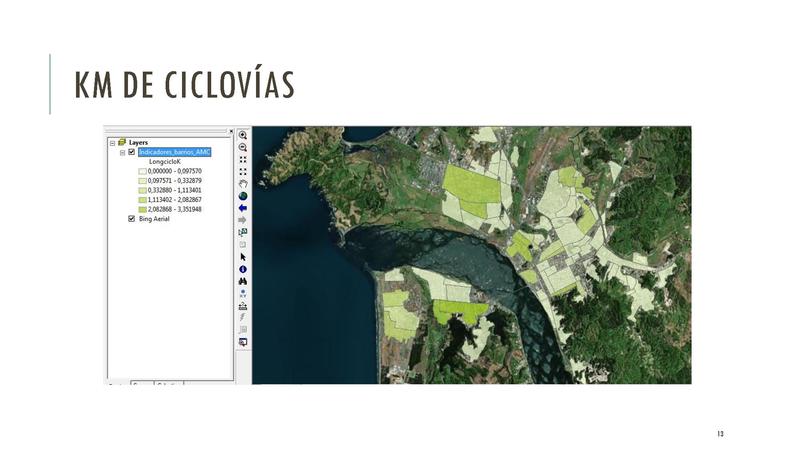Click the 0,000000 - 0,097570 symbol swatch
The width and height of the screenshot is (800, 450).
click(x=142, y=171)
